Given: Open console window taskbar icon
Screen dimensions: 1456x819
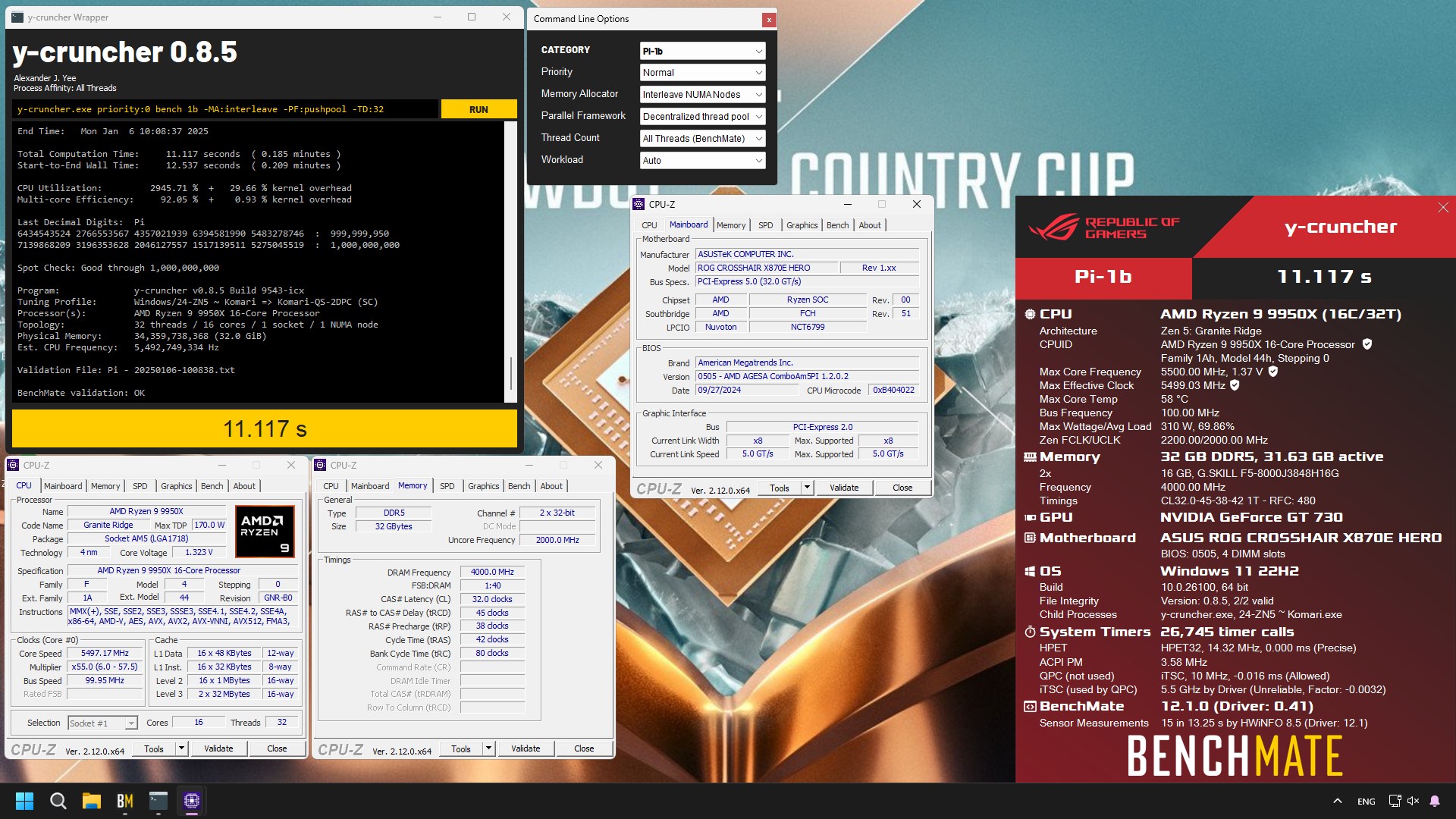Looking at the screenshot, I should point(158,801).
